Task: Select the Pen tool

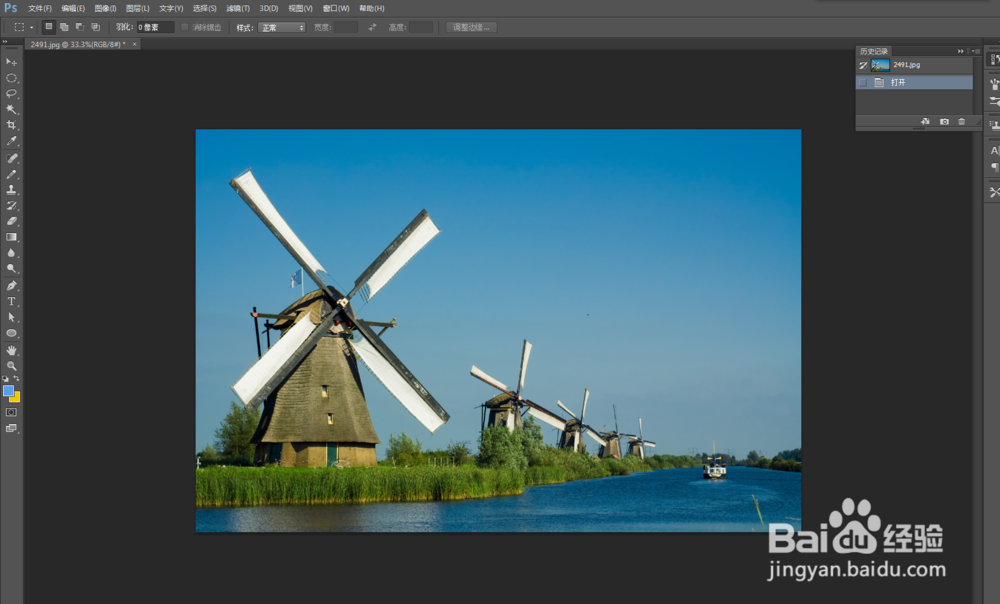Action: click(11, 286)
